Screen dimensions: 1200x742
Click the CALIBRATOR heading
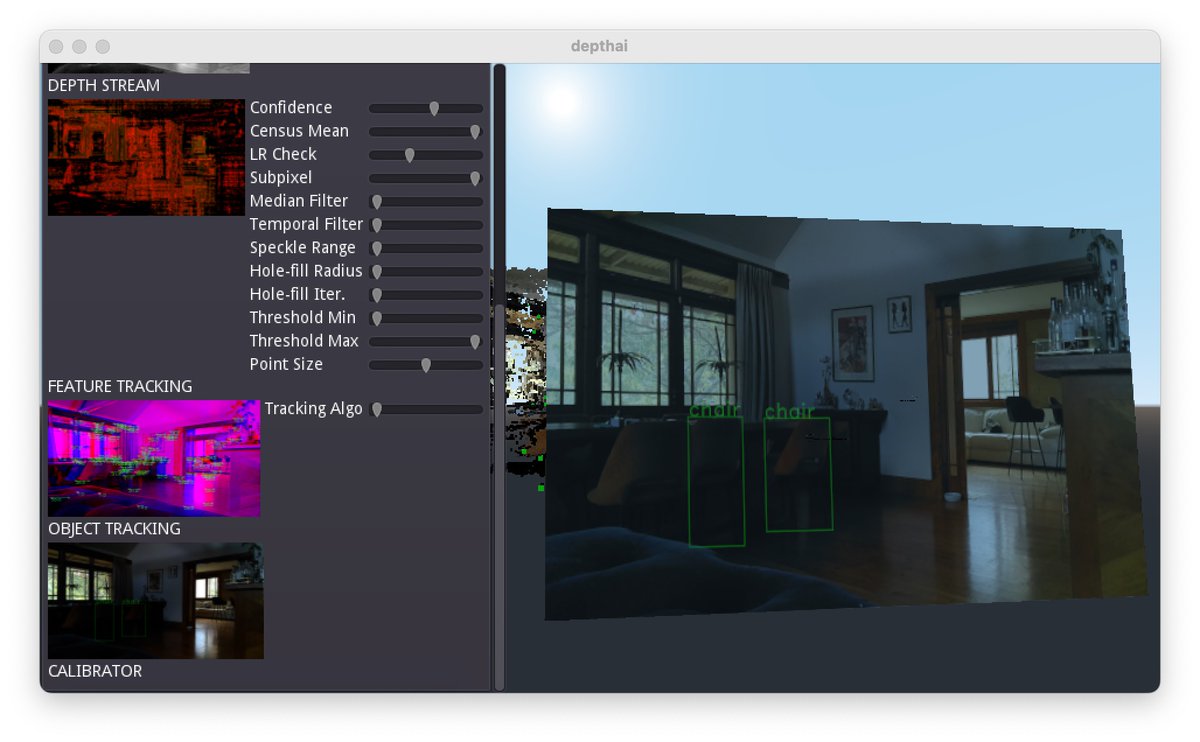point(95,671)
